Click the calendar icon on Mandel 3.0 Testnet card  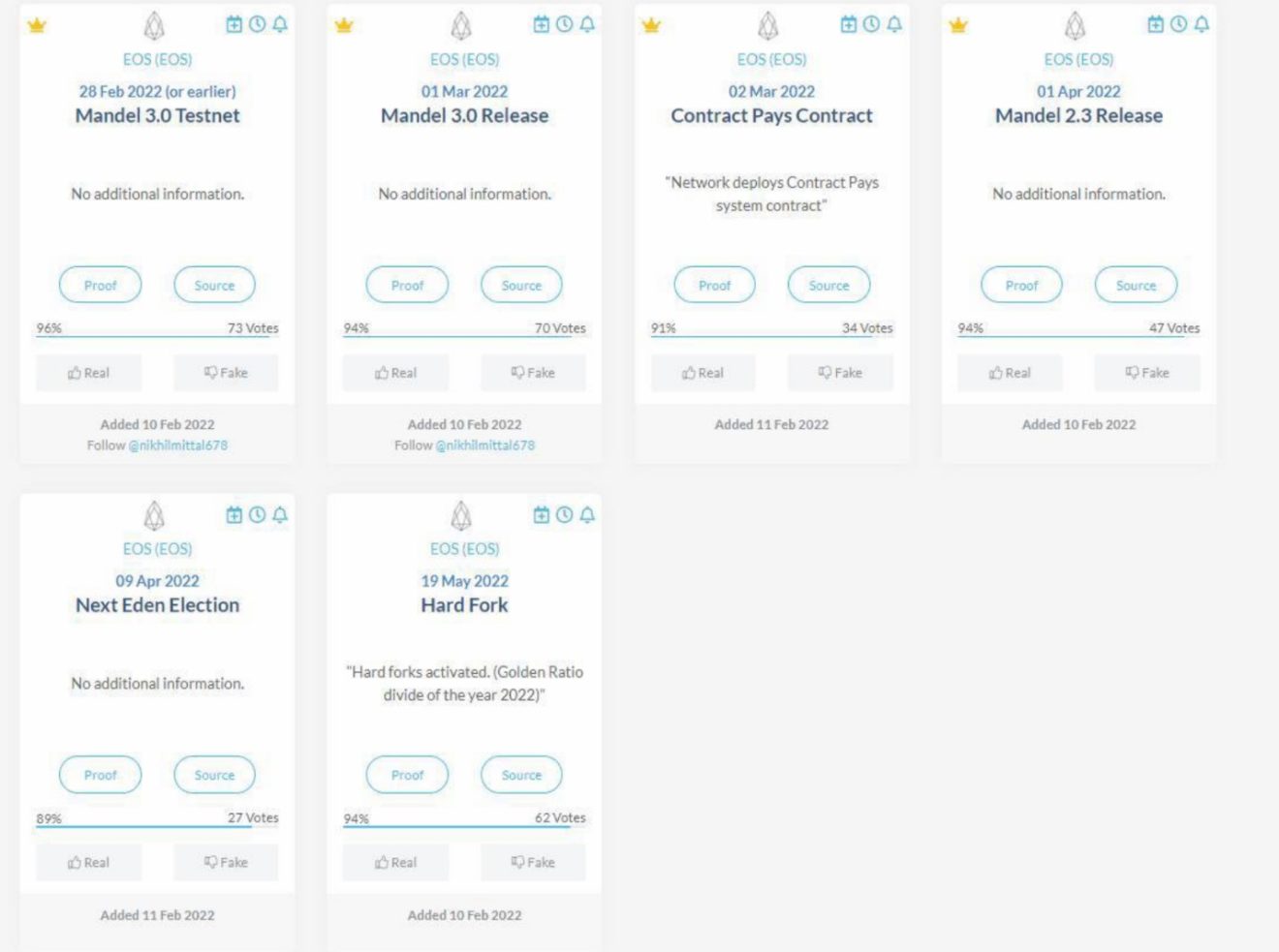[234, 24]
